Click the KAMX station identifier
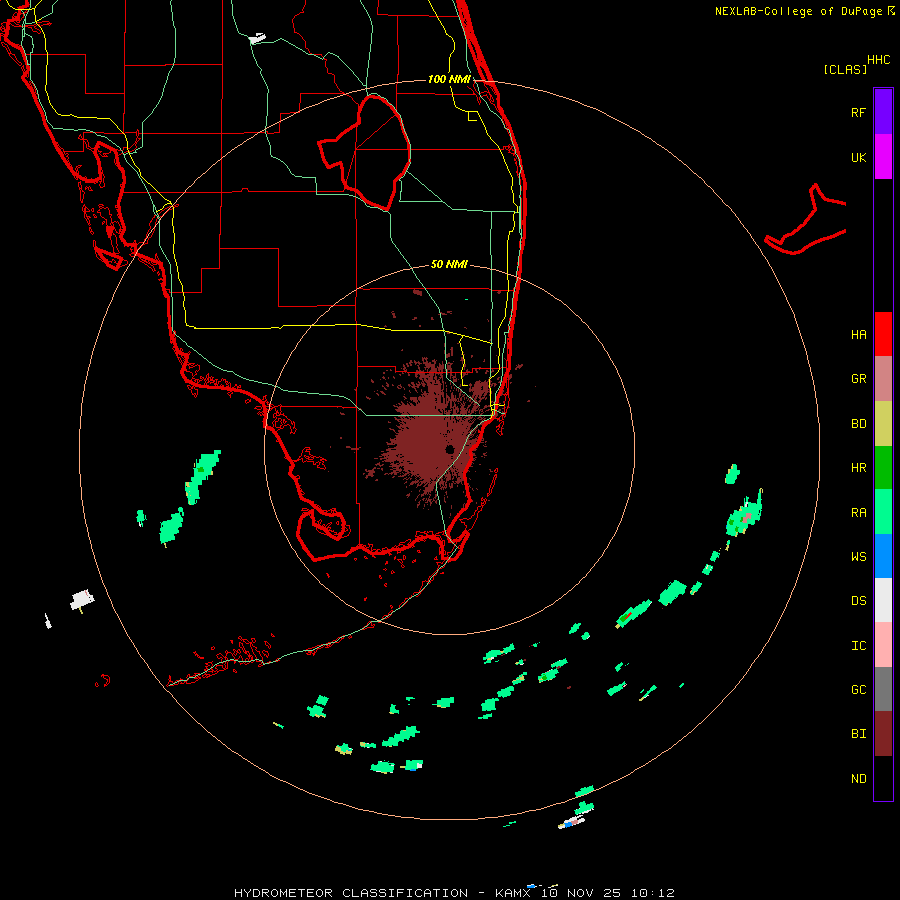This screenshot has height=900, width=900. 513,893
